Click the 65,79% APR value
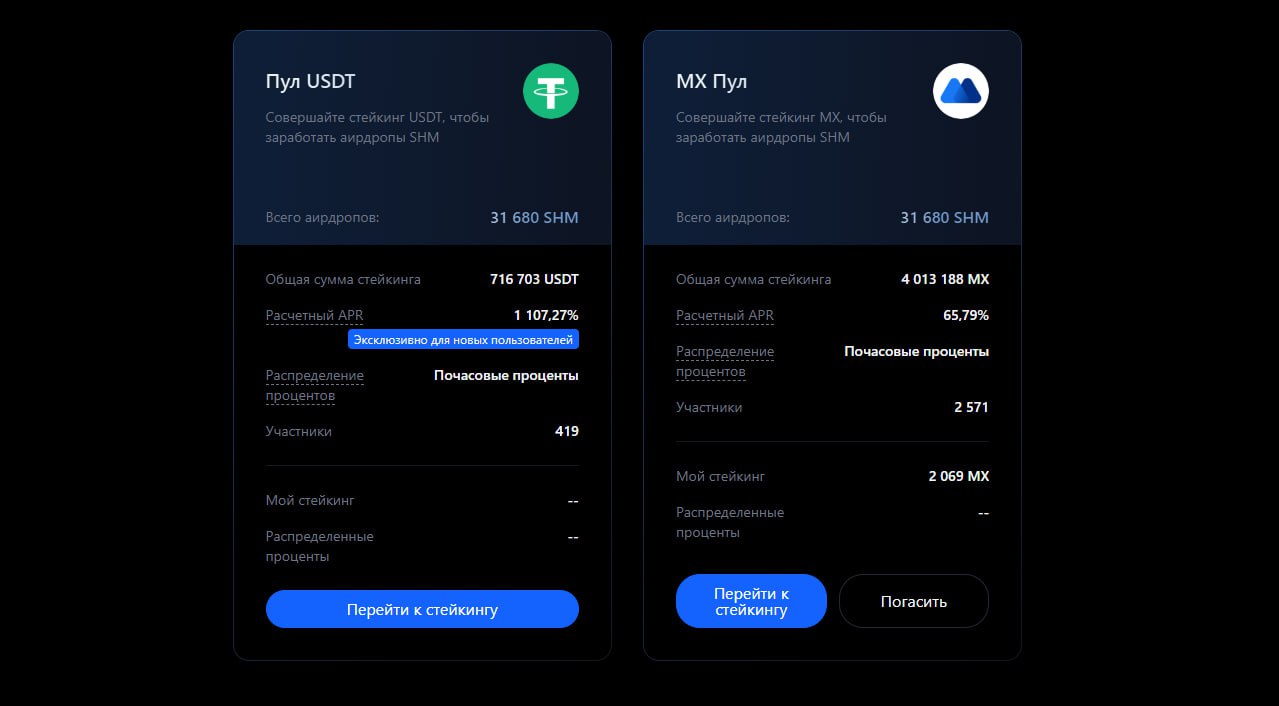The width and height of the screenshot is (1279, 706). [966, 315]
